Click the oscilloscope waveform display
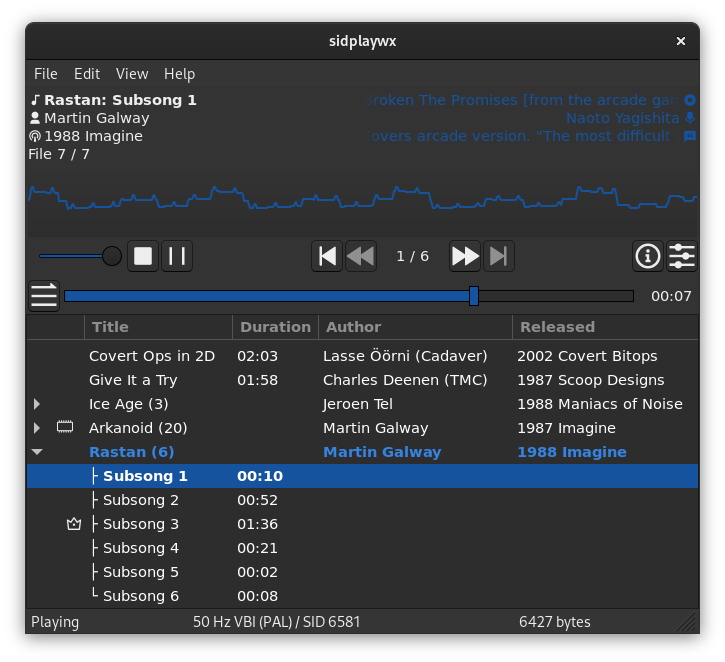This screenshot has height=662, width=725. 362,199
